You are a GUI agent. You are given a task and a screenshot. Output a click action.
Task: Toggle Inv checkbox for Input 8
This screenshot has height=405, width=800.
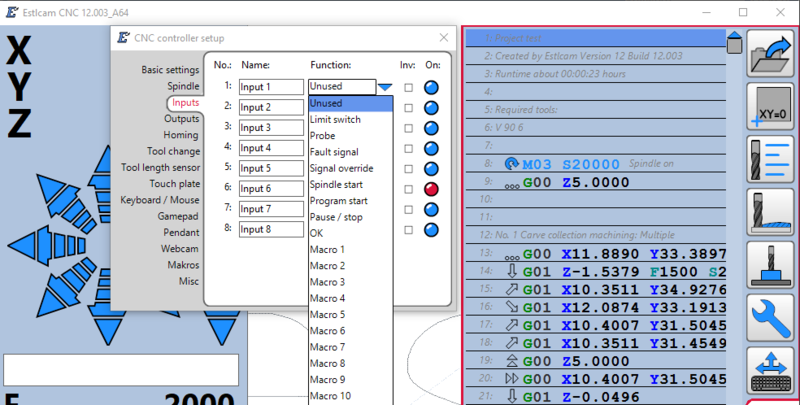(408, 230)
